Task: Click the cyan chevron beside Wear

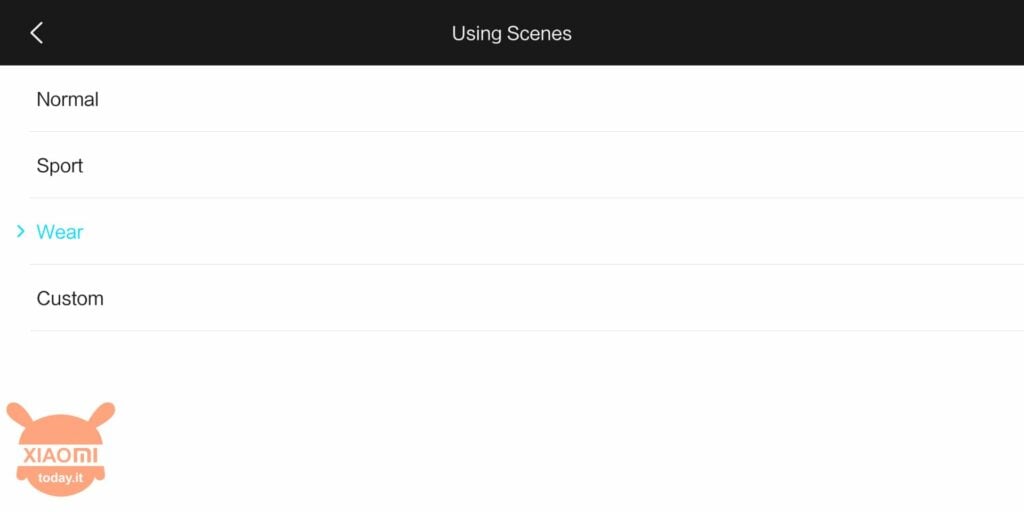Action: 20,231
